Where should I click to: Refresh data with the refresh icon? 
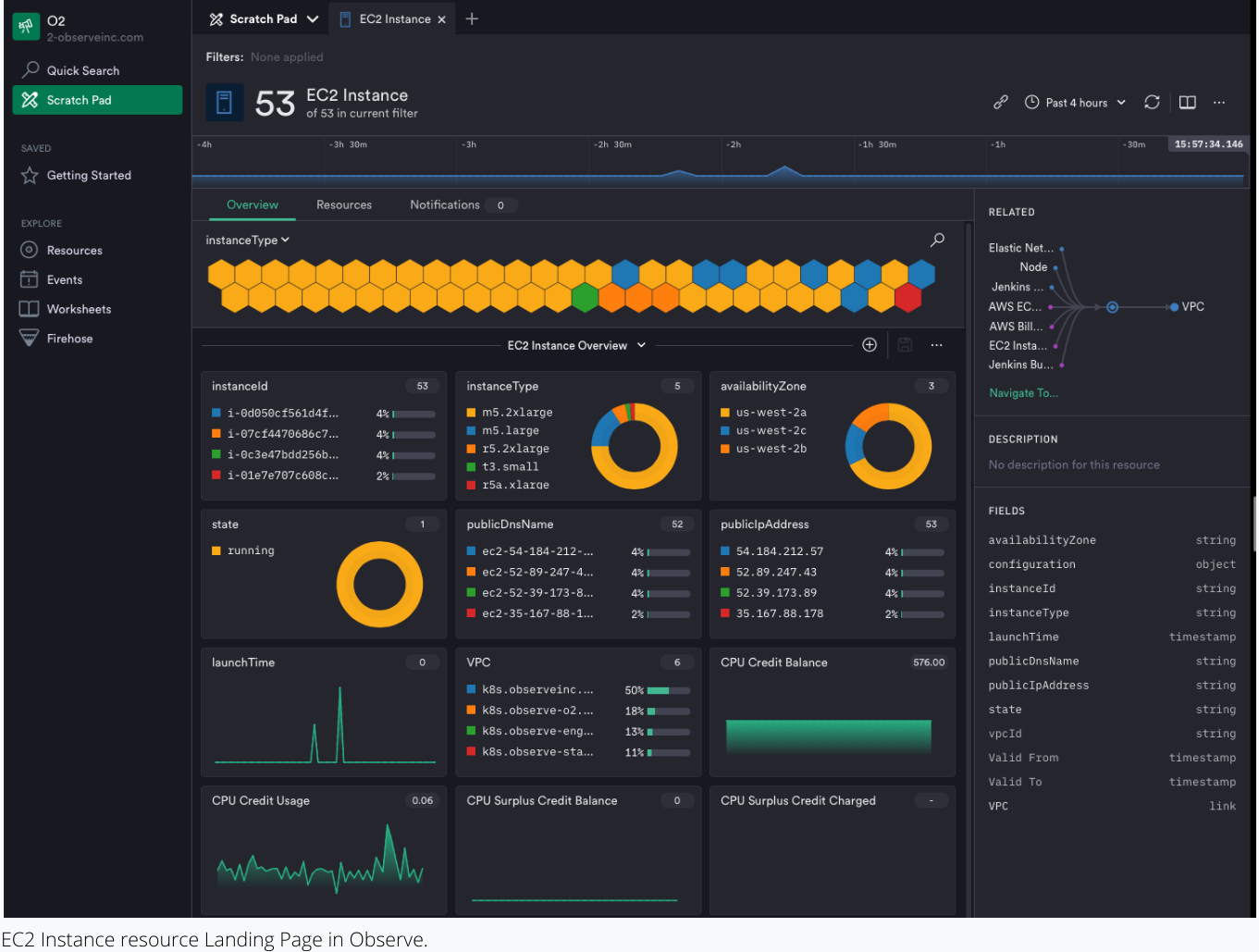point(1152,103)
